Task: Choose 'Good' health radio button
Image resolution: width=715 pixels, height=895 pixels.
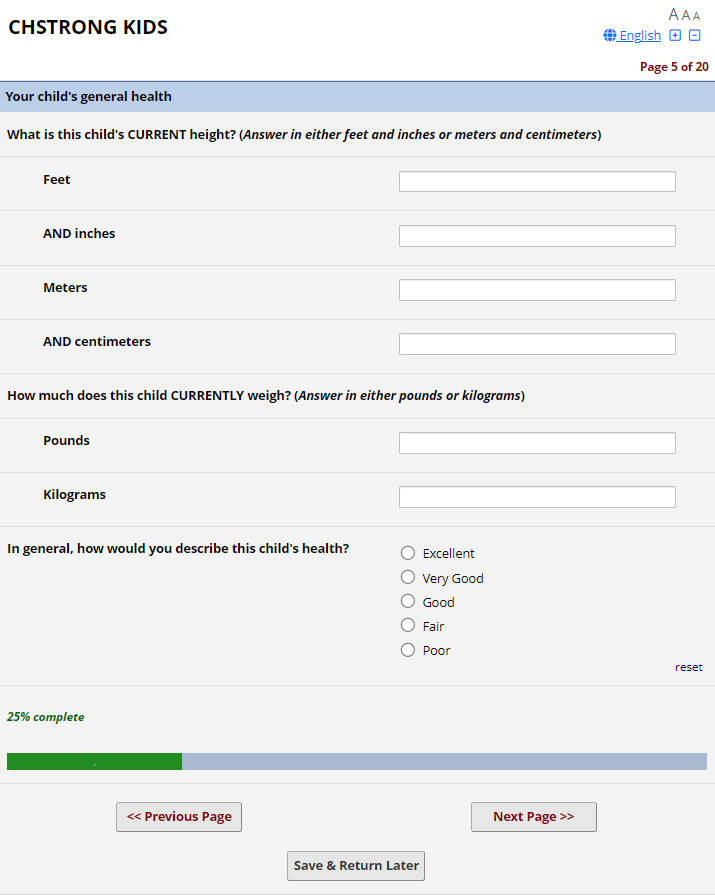Action: point(408,601)
